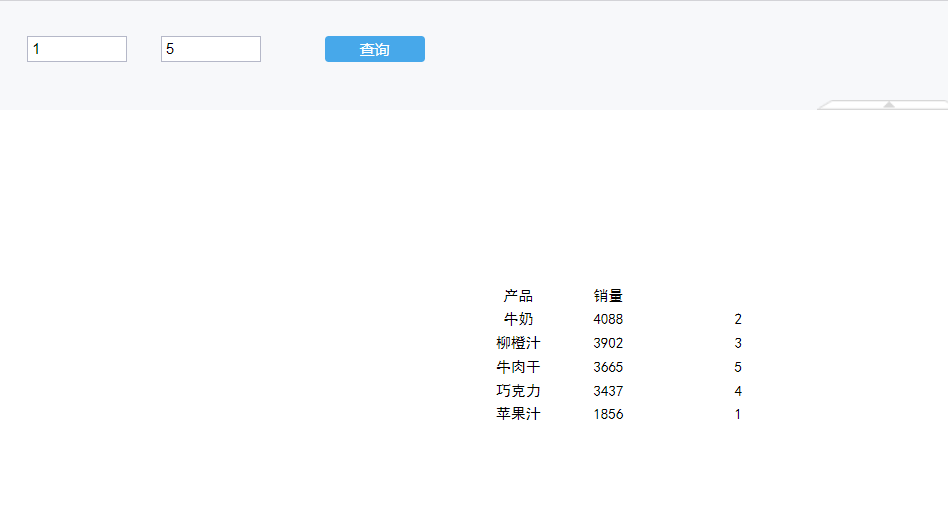Click the number 1 in the 苹果汁 row

click(738, 414)
